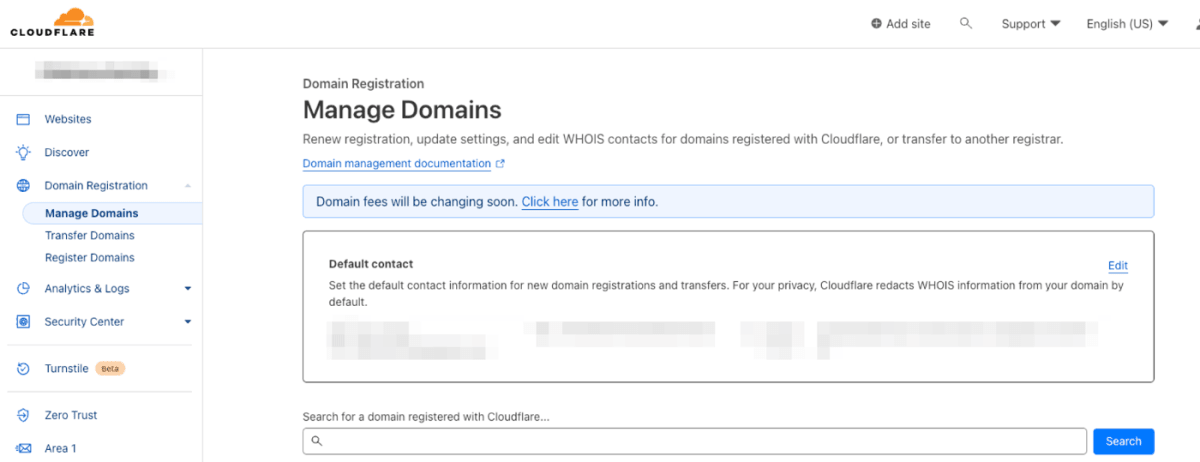Viewport: 1200px width, 462px height.
Task: Click the Manage Domains page heading
Action: (402, 110)
